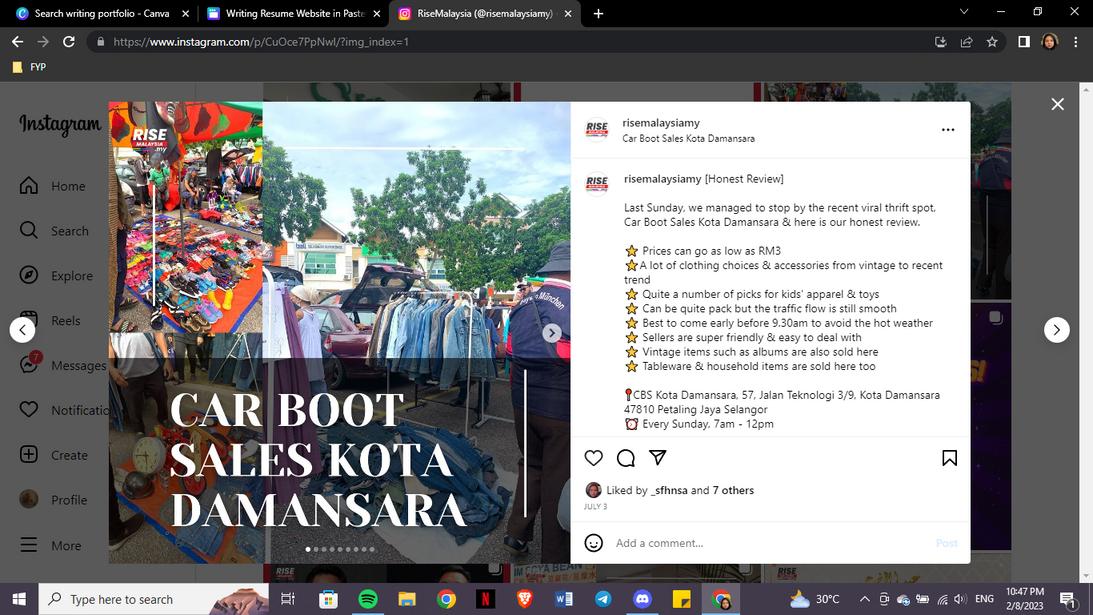1093x615 pixels.
Task: Open the emoji picker in the comment box
Action: point(593,542)
